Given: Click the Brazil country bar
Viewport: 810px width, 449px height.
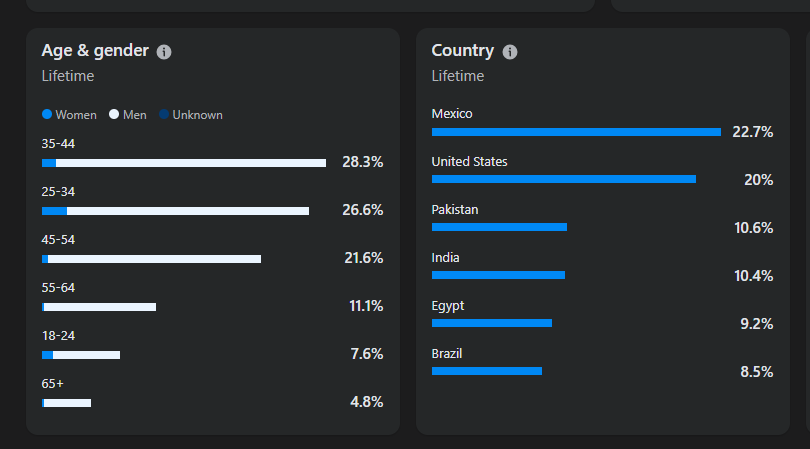Looking at the screenshot, I should tap(487, 371).
